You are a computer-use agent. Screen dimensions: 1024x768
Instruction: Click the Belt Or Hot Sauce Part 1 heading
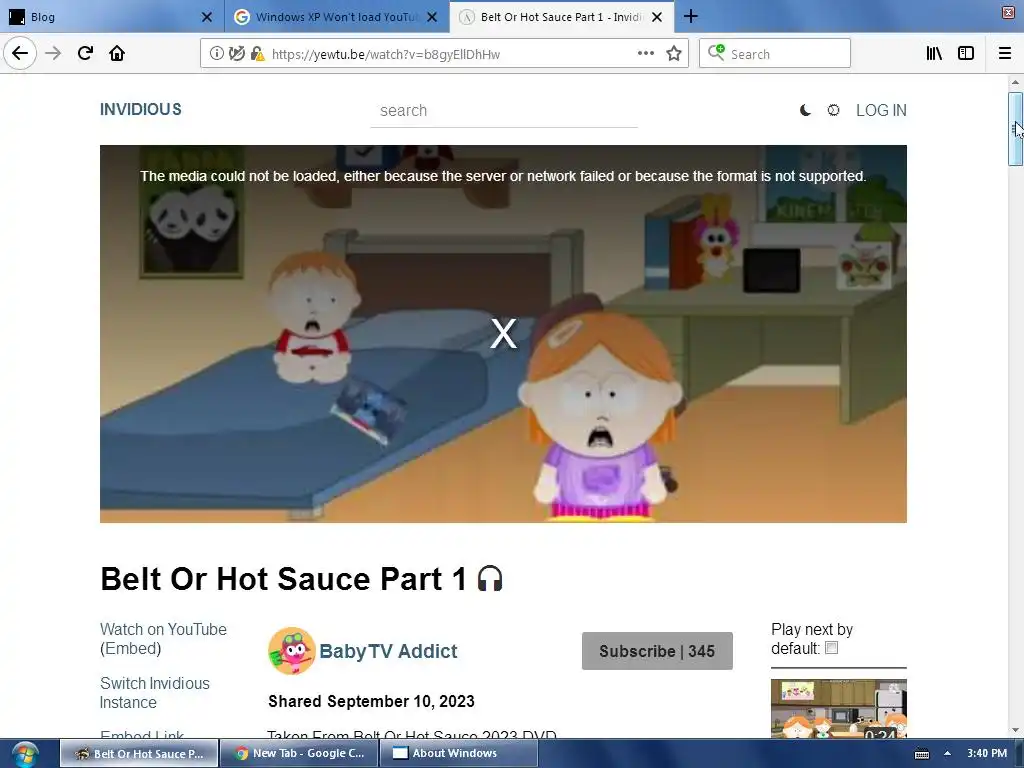point(283,579)
